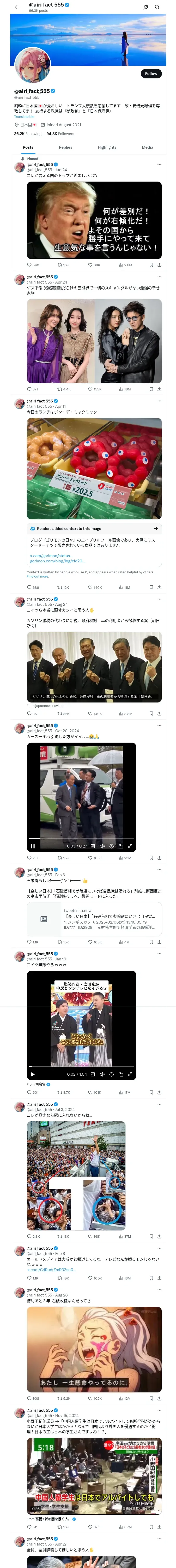Open more options on the pinned post
176x1568 pixels.
[159, 164]
